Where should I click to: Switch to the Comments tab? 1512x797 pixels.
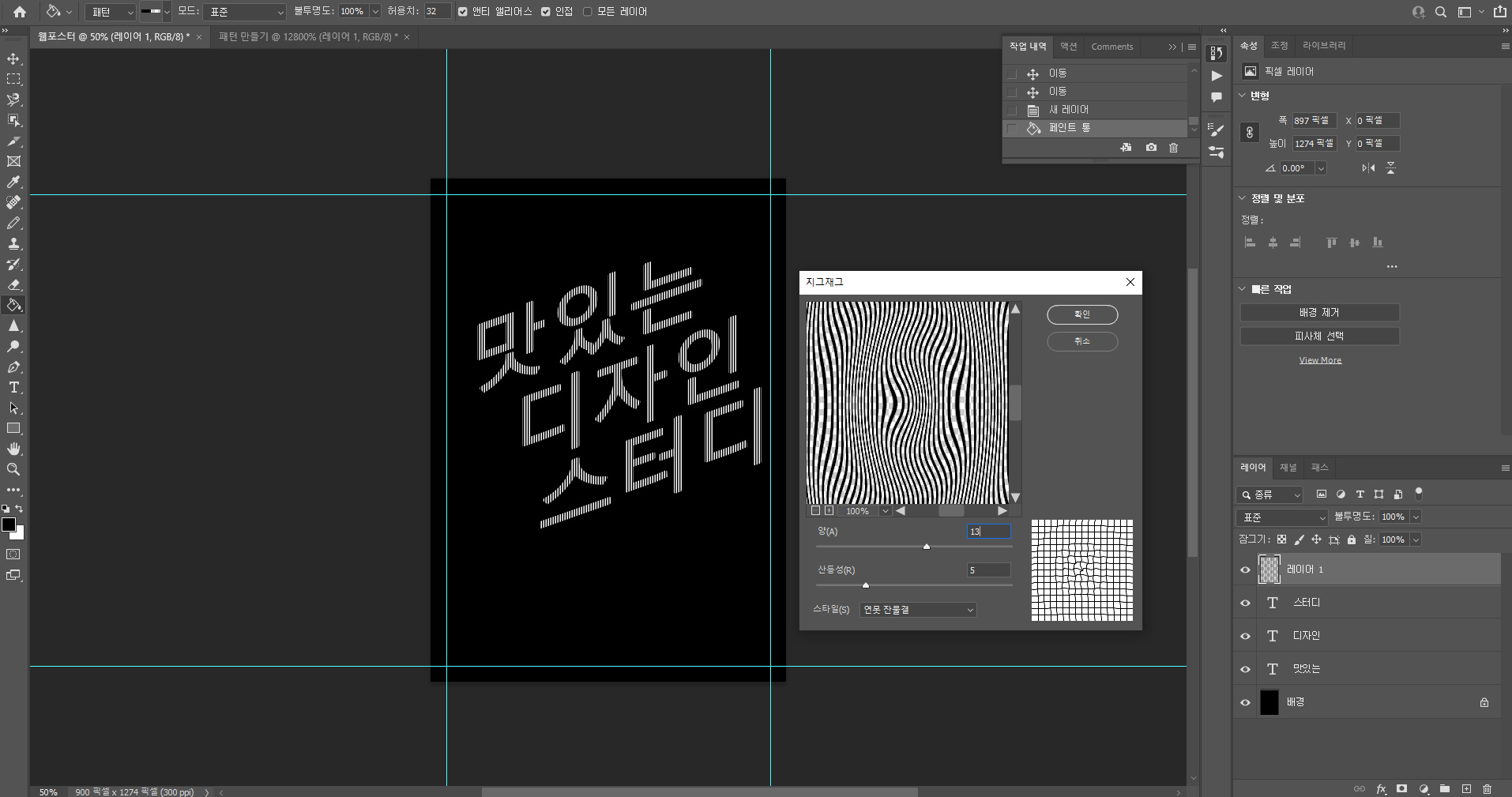[x=1112, y=47]
